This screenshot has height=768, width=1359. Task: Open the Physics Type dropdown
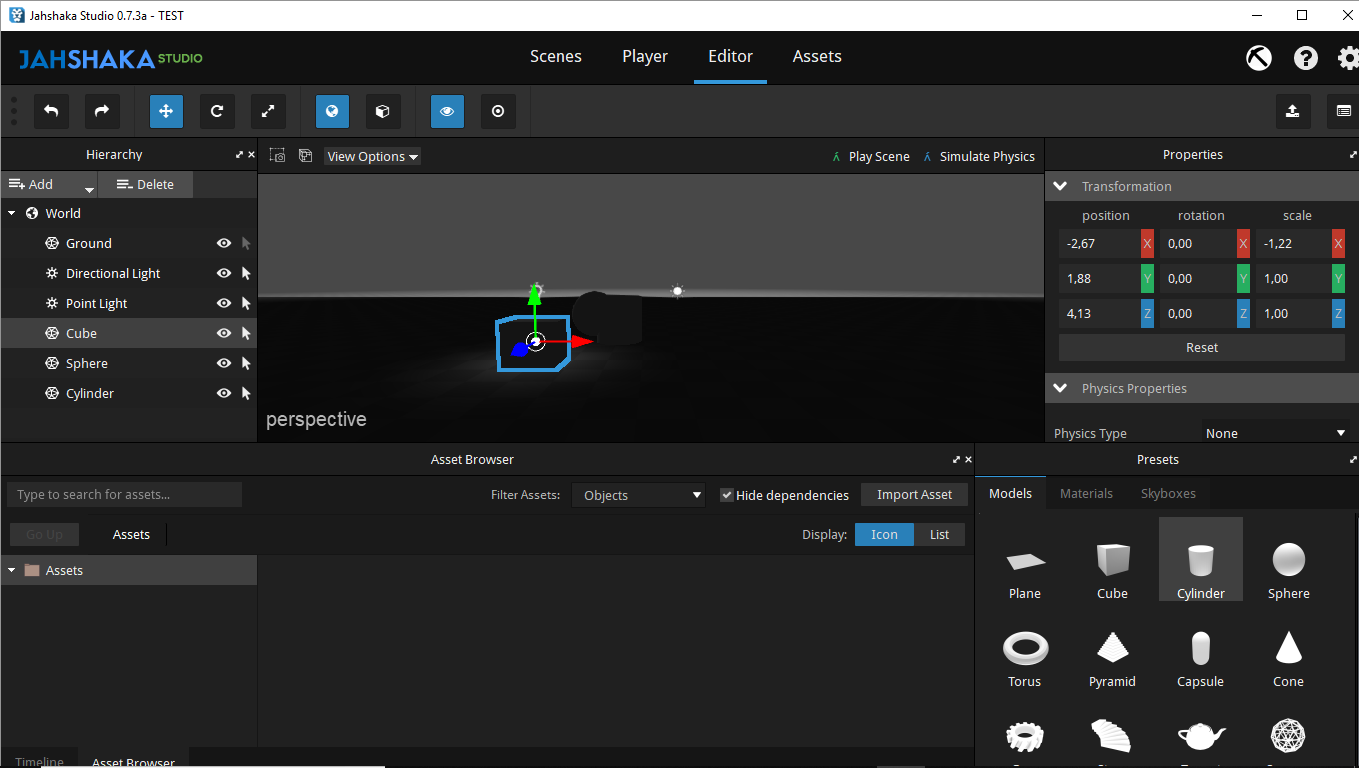click(x=1275, y=433)
